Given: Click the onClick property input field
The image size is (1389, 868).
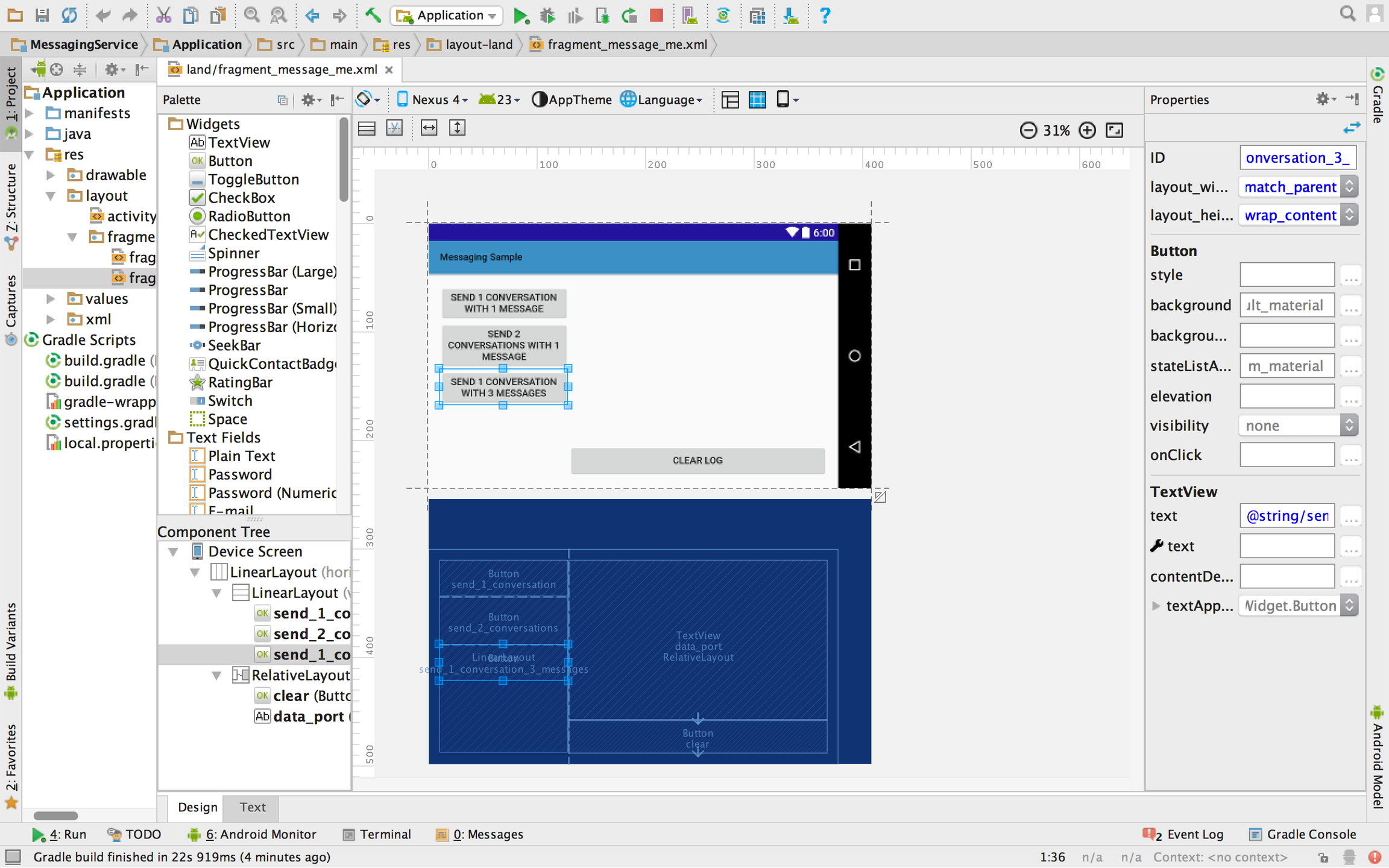Looking at the screenshot, I should click(1287, 455).
